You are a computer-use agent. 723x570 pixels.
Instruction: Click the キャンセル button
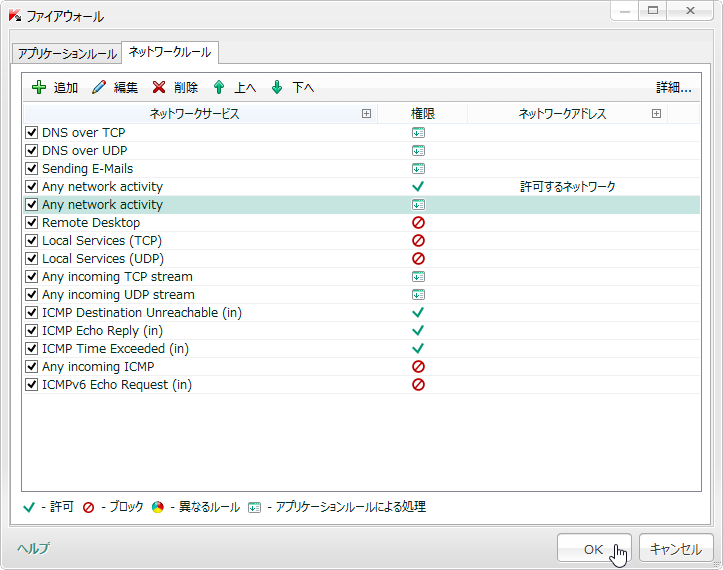tap(676, 549)
